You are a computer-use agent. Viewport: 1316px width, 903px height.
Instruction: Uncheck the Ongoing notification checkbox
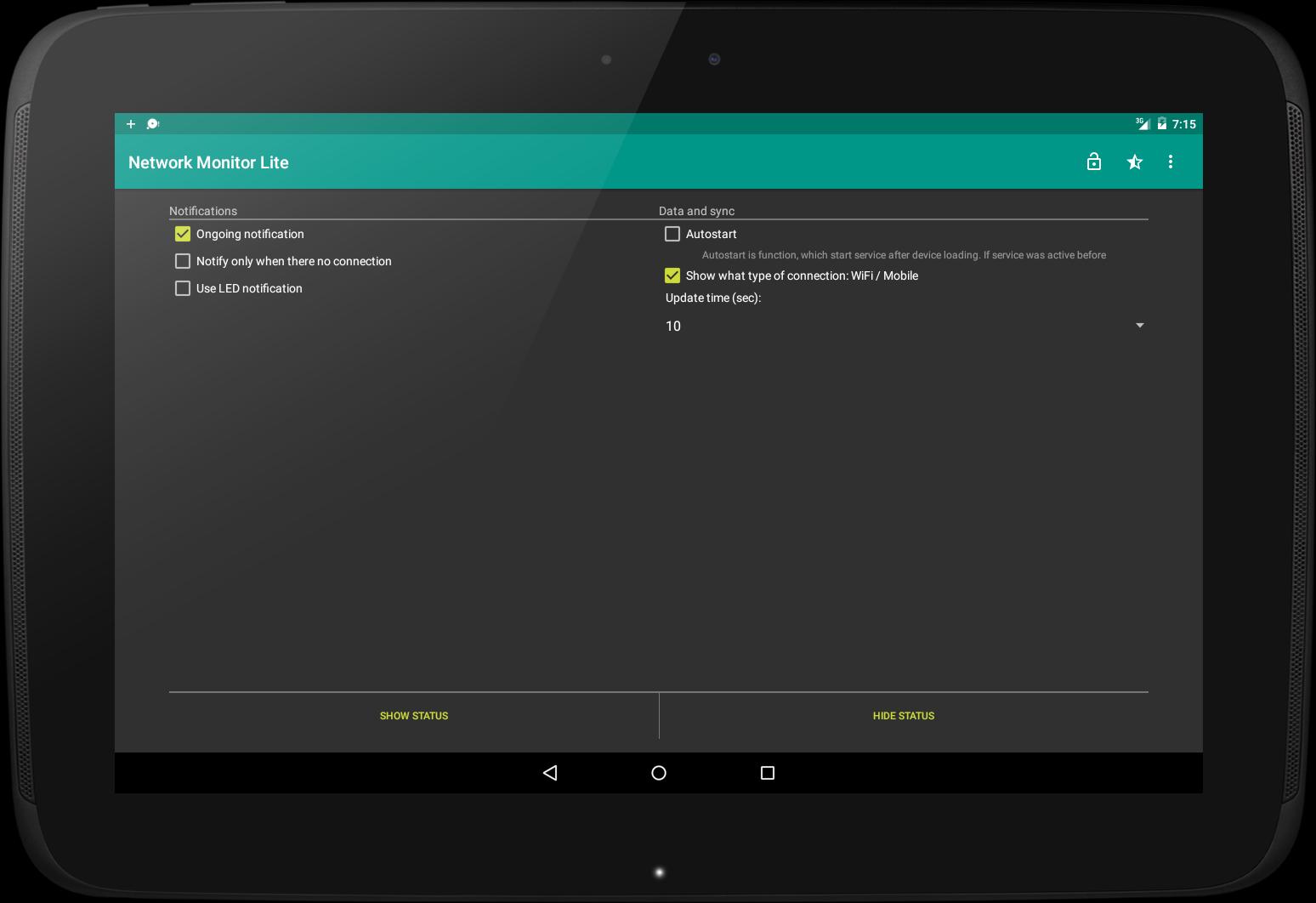(x=183, y=234)
